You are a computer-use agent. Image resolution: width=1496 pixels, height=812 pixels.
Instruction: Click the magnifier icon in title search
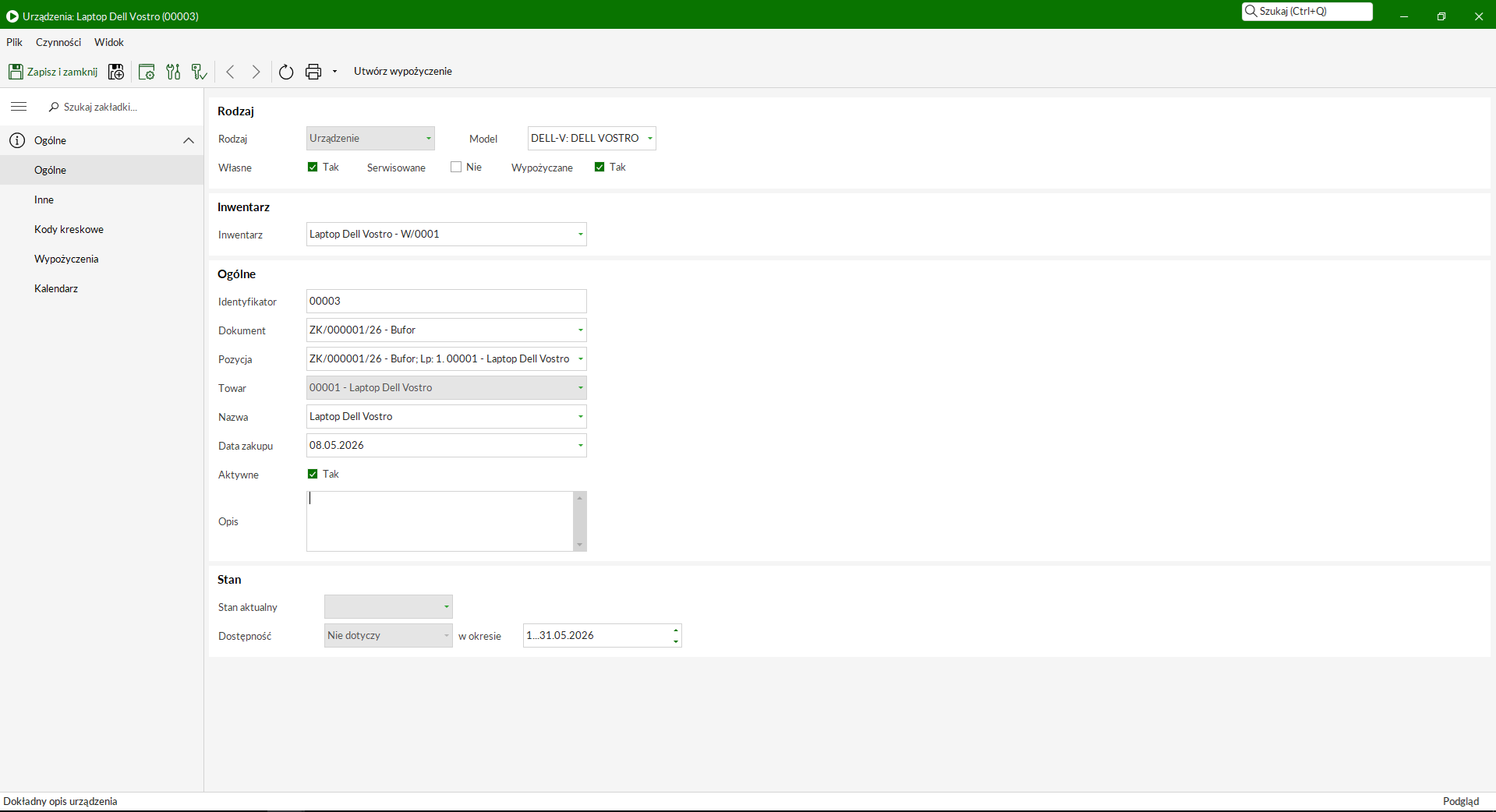1251,11
